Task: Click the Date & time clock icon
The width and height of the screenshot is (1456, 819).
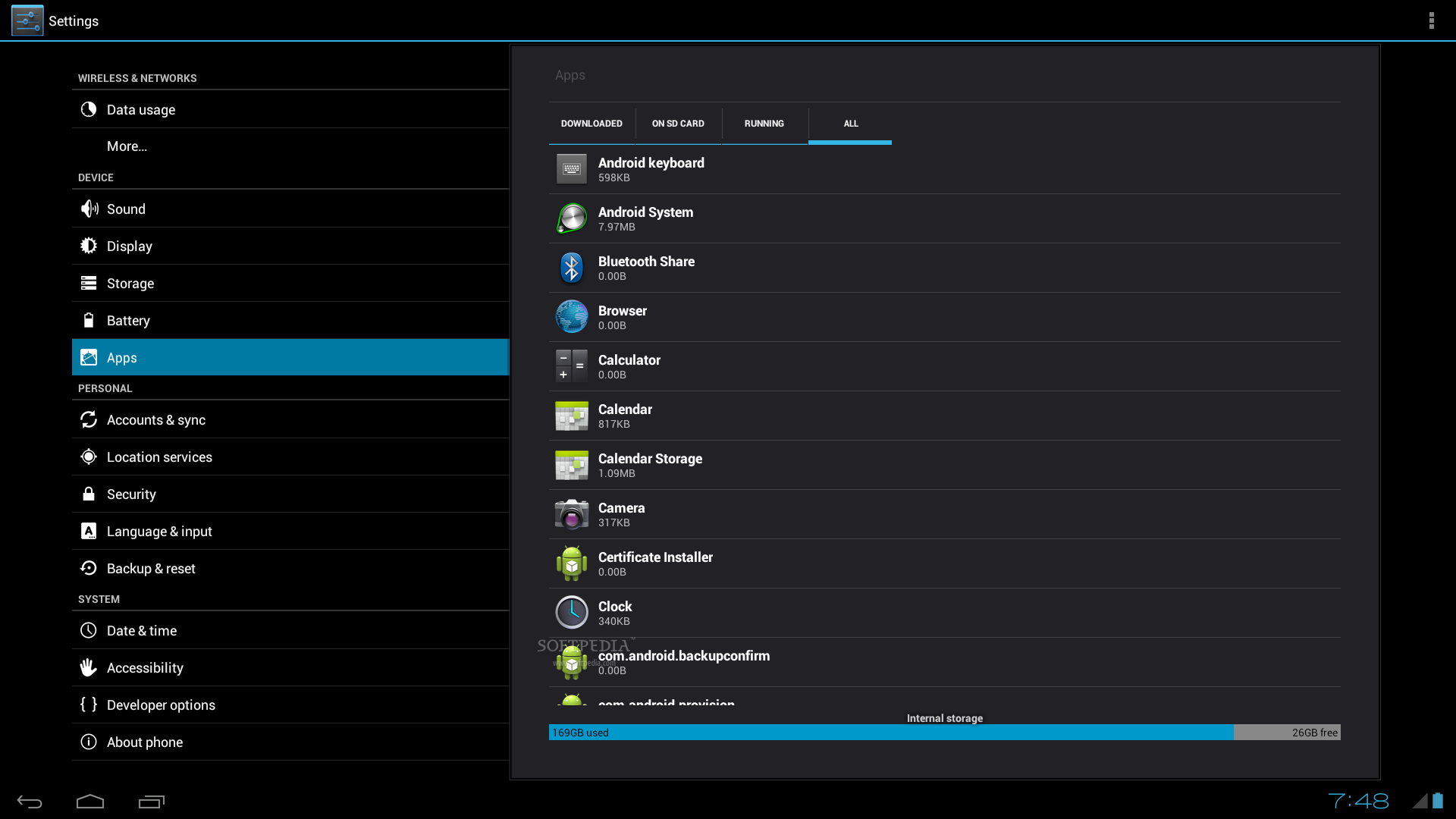Action: 89,630
